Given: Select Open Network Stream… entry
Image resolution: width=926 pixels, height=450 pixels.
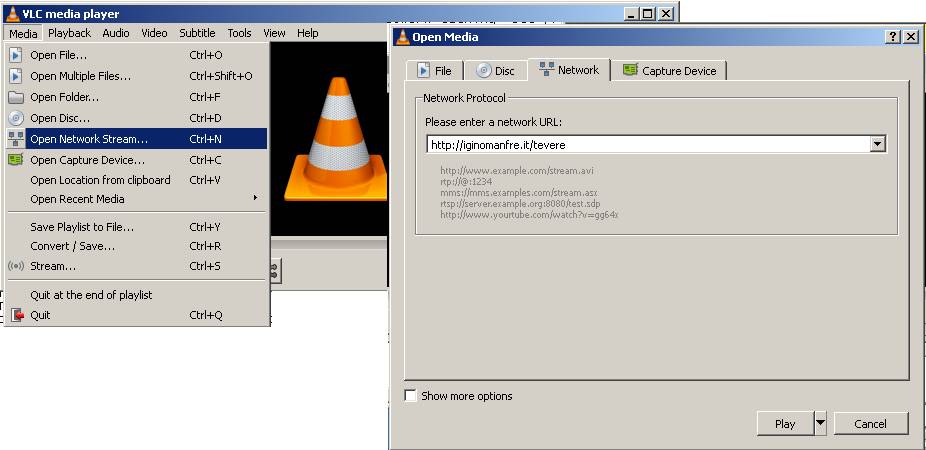Looking at the screenshot, I should 136,139.
